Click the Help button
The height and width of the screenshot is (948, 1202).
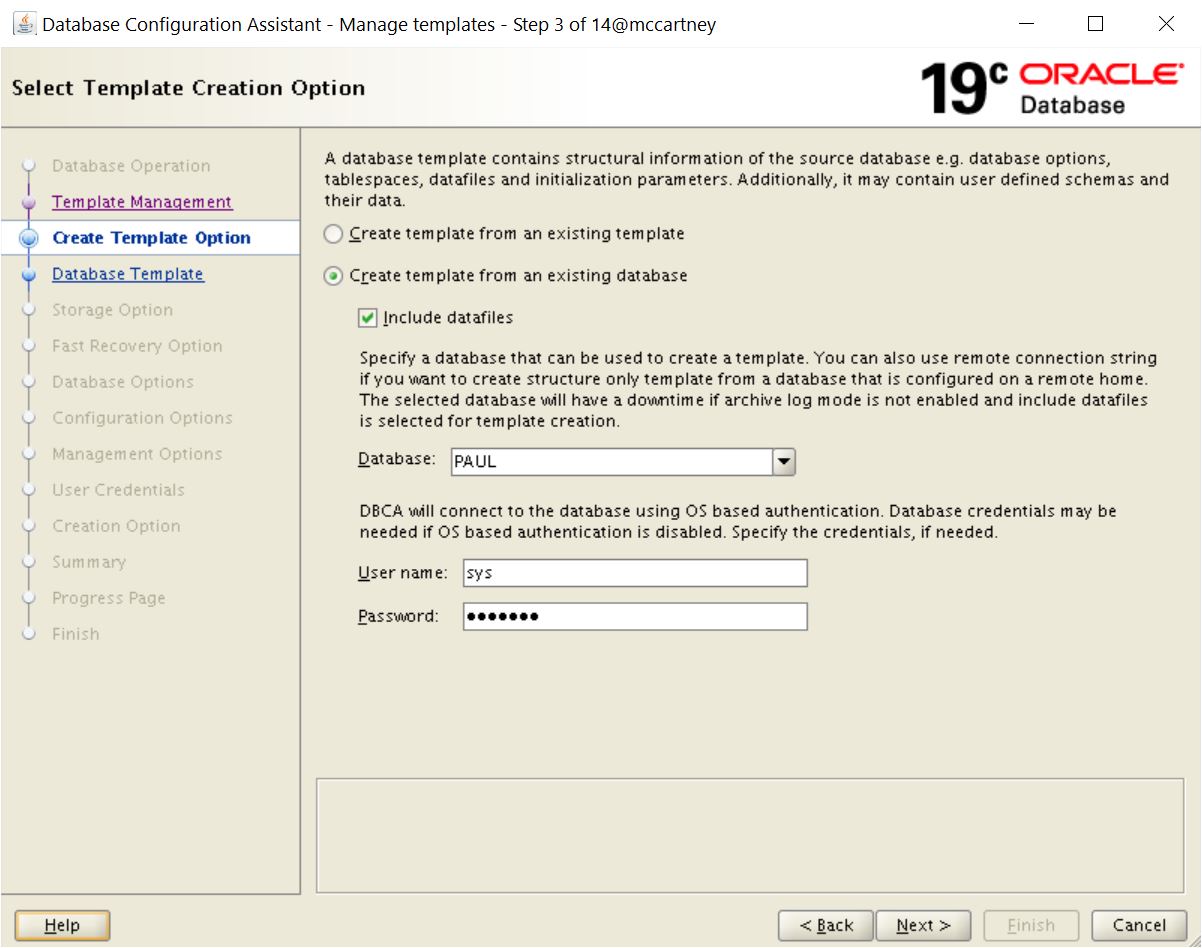pyautogui.click(x=63, y=926)
